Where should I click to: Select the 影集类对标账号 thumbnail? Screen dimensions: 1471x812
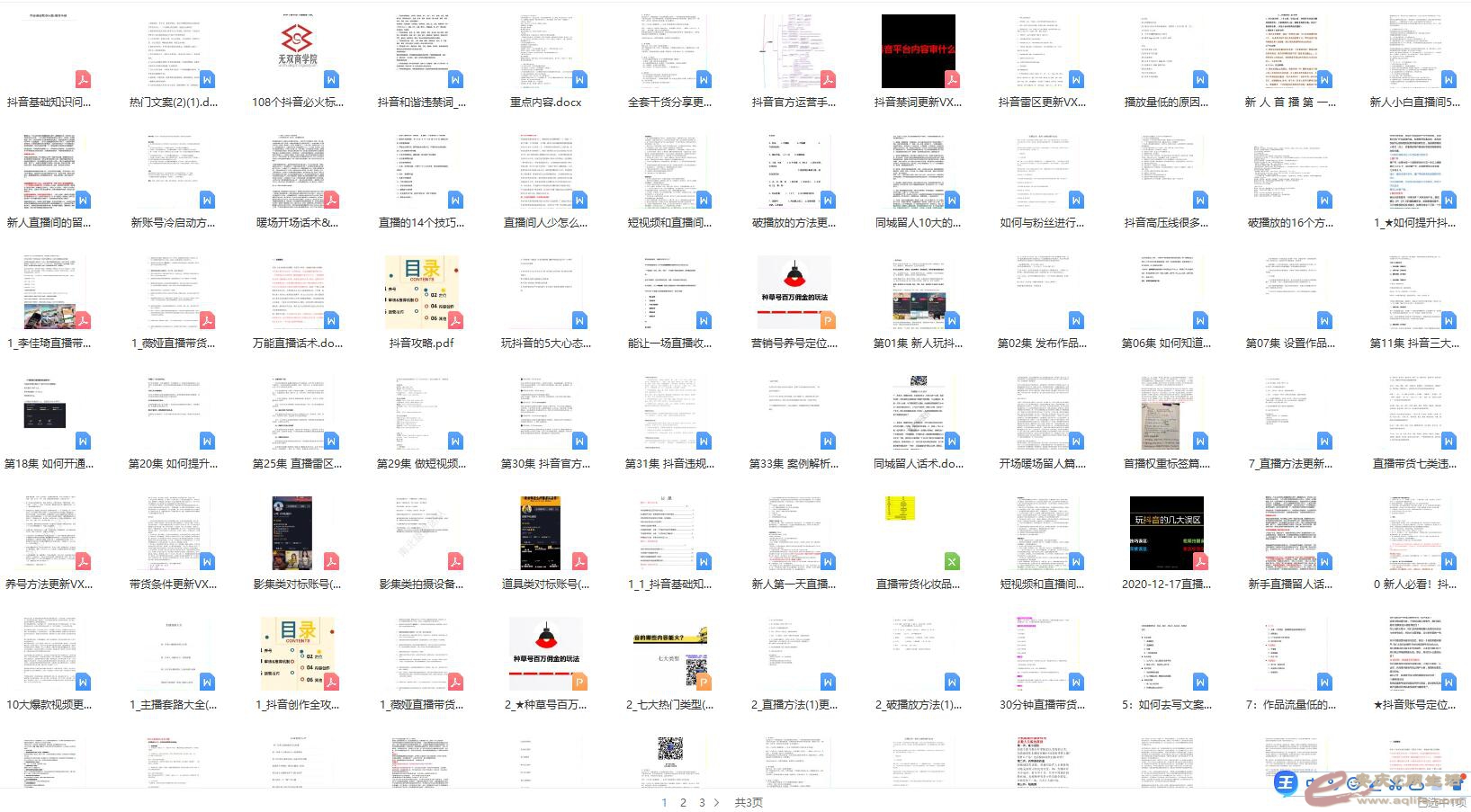(x=298, y=532)
